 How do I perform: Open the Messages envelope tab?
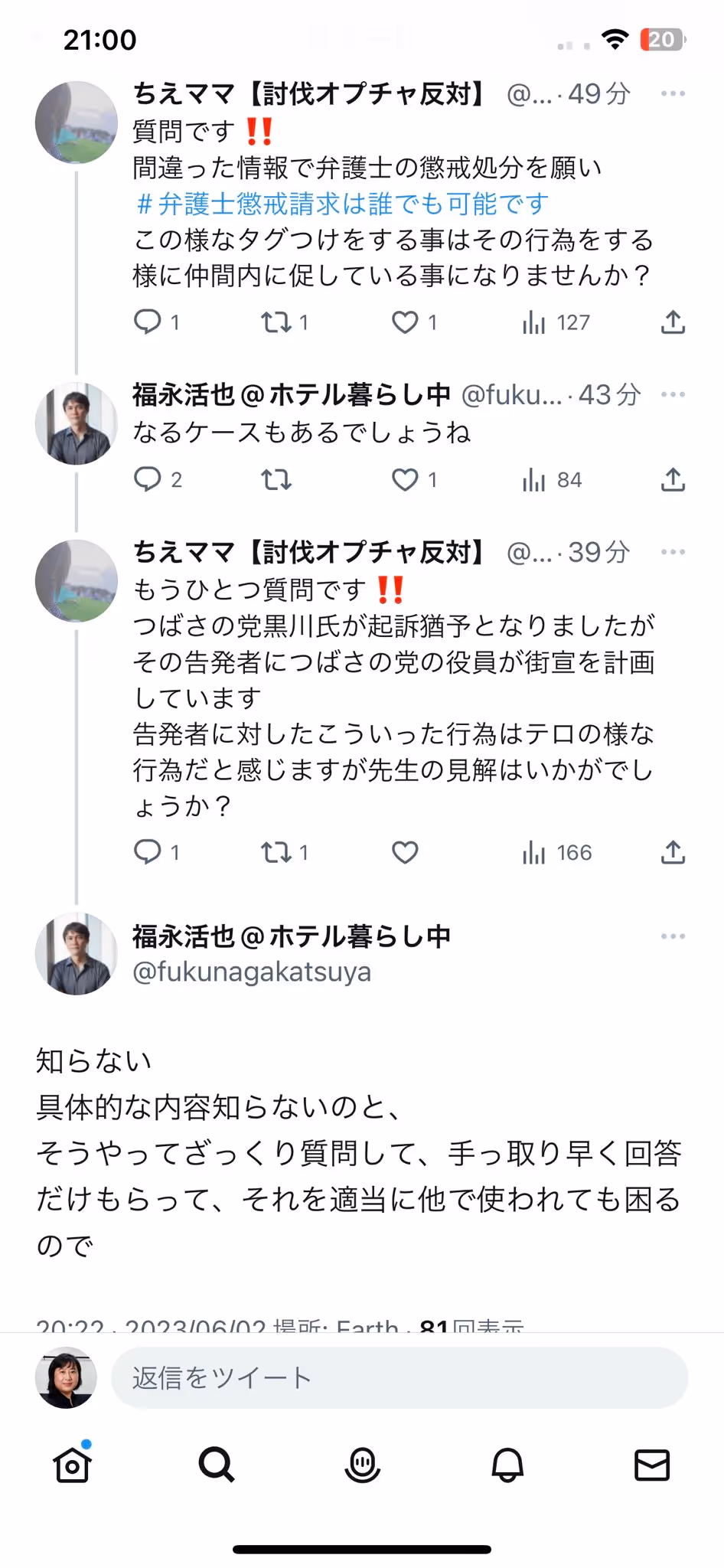[652, 1465]
